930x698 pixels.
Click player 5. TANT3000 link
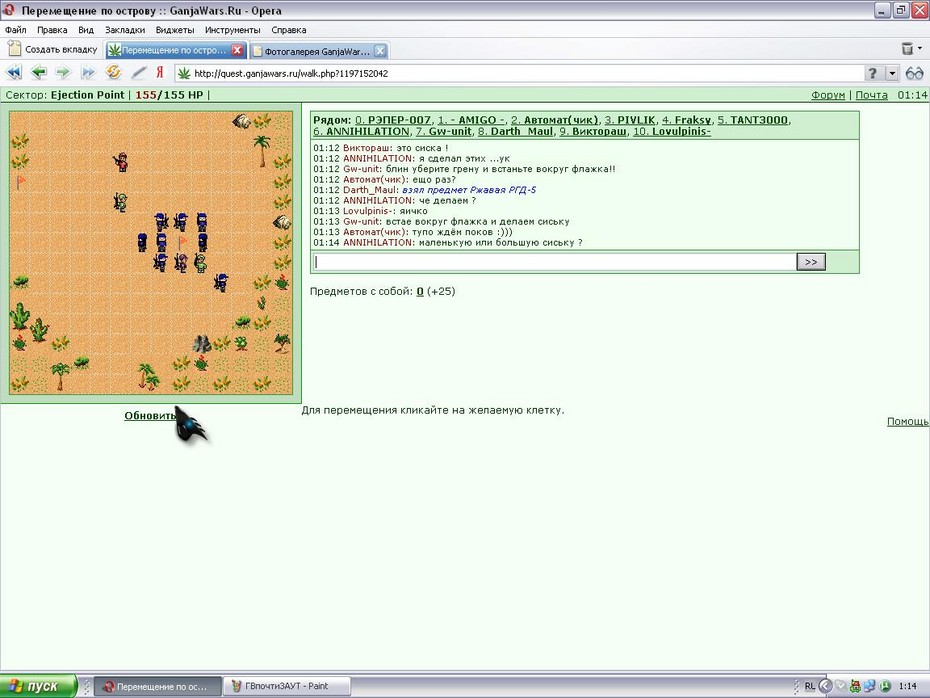(753, 120)
